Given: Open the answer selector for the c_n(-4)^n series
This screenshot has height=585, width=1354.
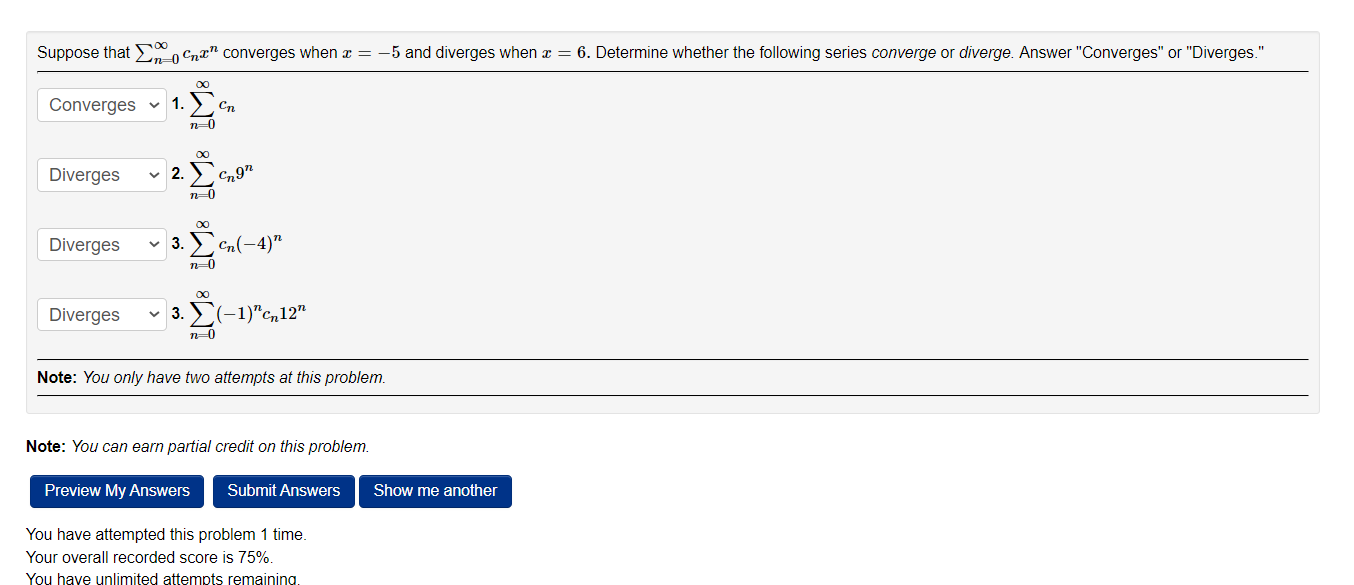Looking at the screenshot, I should (x=101, y=244).
